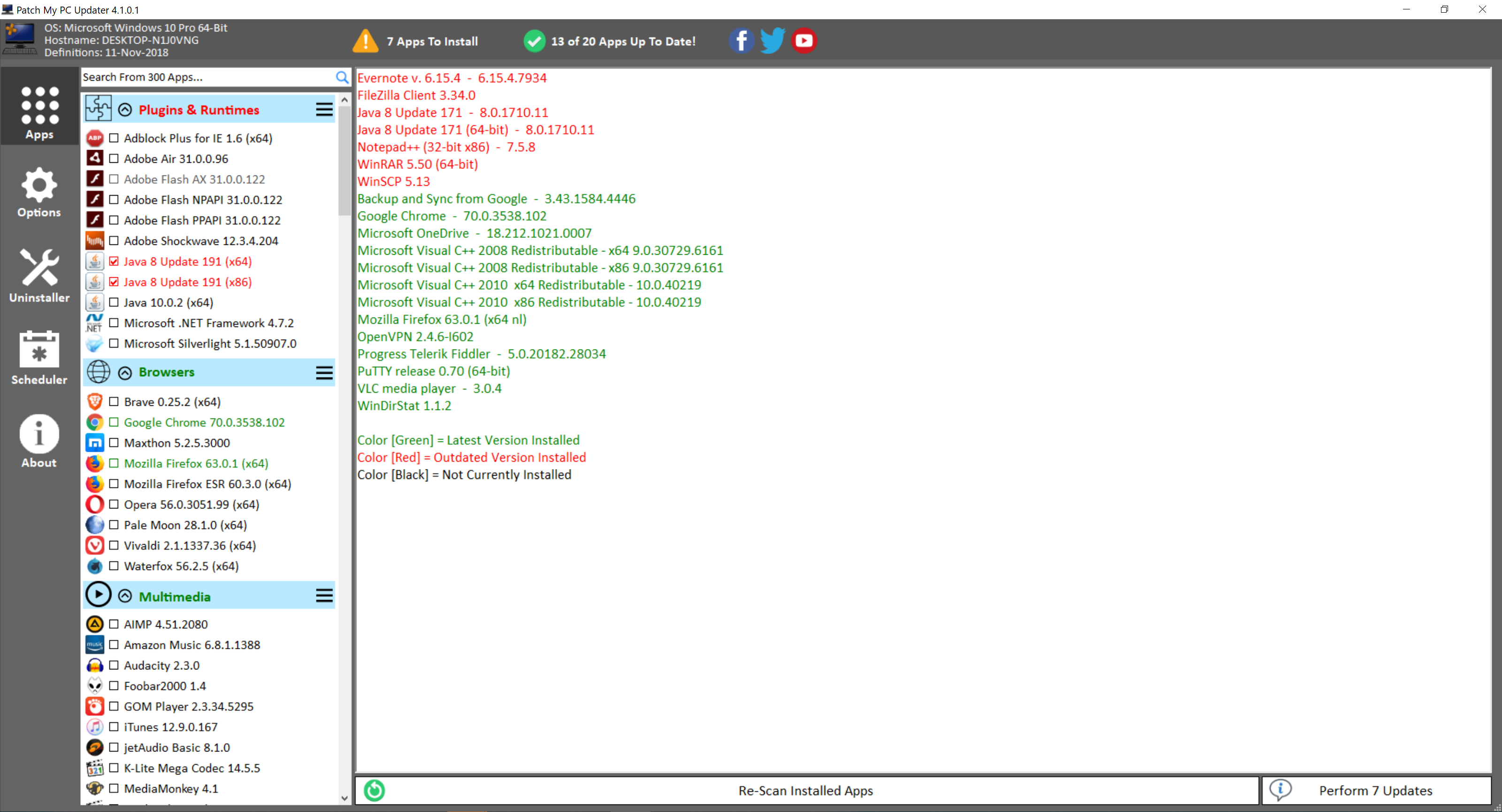Tick the Opera 56.0.3051.99 checkbox
This screenshot has width=1502, height=812.
(114, 504)
